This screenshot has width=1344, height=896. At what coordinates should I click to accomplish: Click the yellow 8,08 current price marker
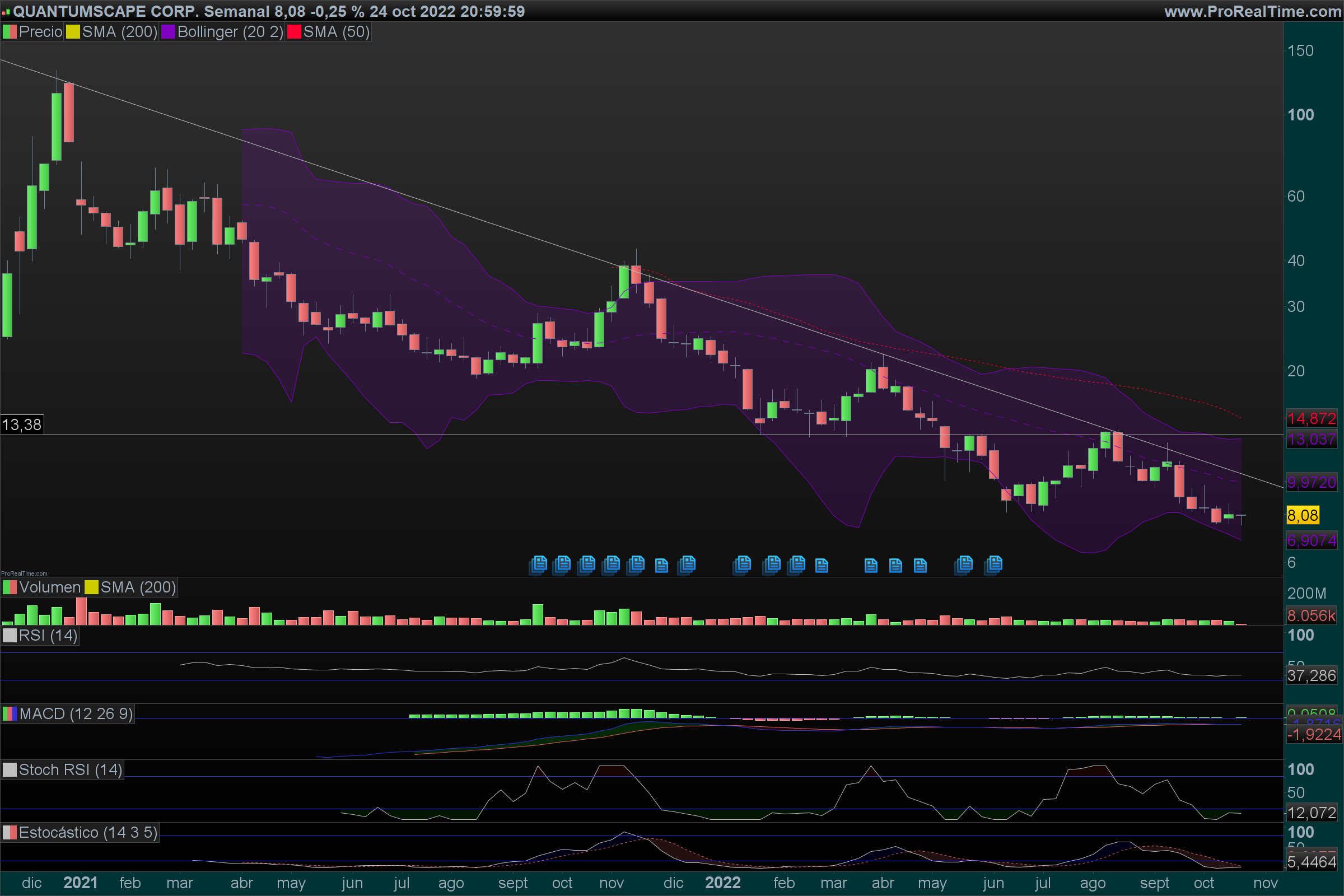tap(1303, 515)
